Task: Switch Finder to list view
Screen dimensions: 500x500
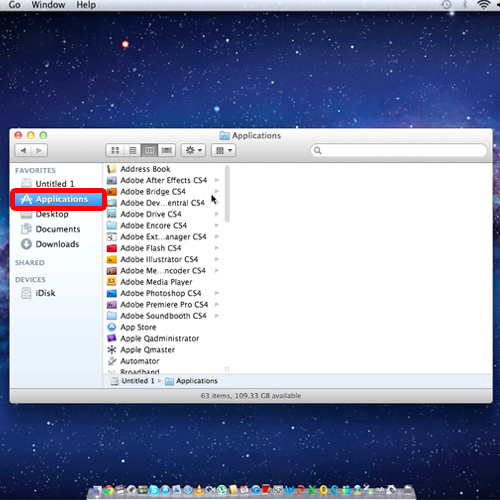Action: click(x=132, y=150)
